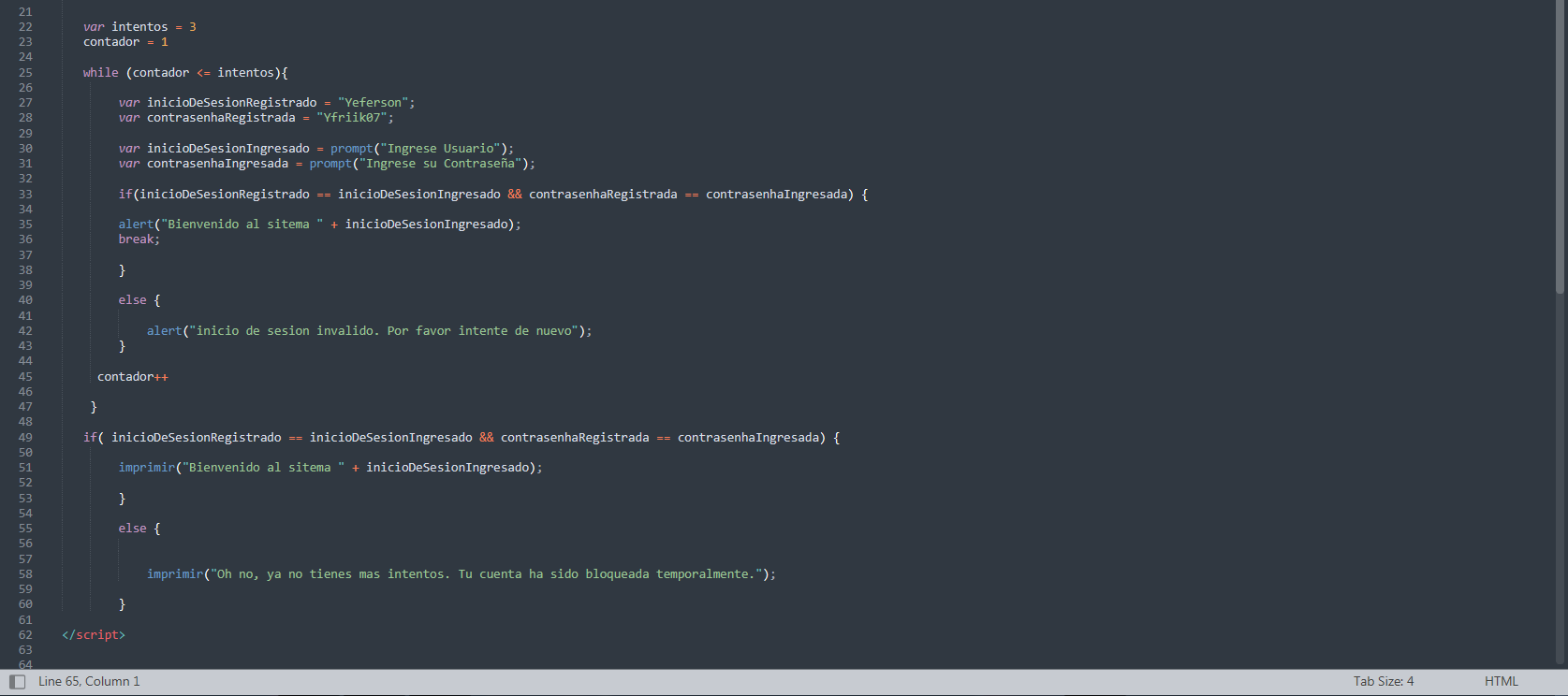Click the "contador++" statement
1568x696 pixels.
click(x=133, y=377)
